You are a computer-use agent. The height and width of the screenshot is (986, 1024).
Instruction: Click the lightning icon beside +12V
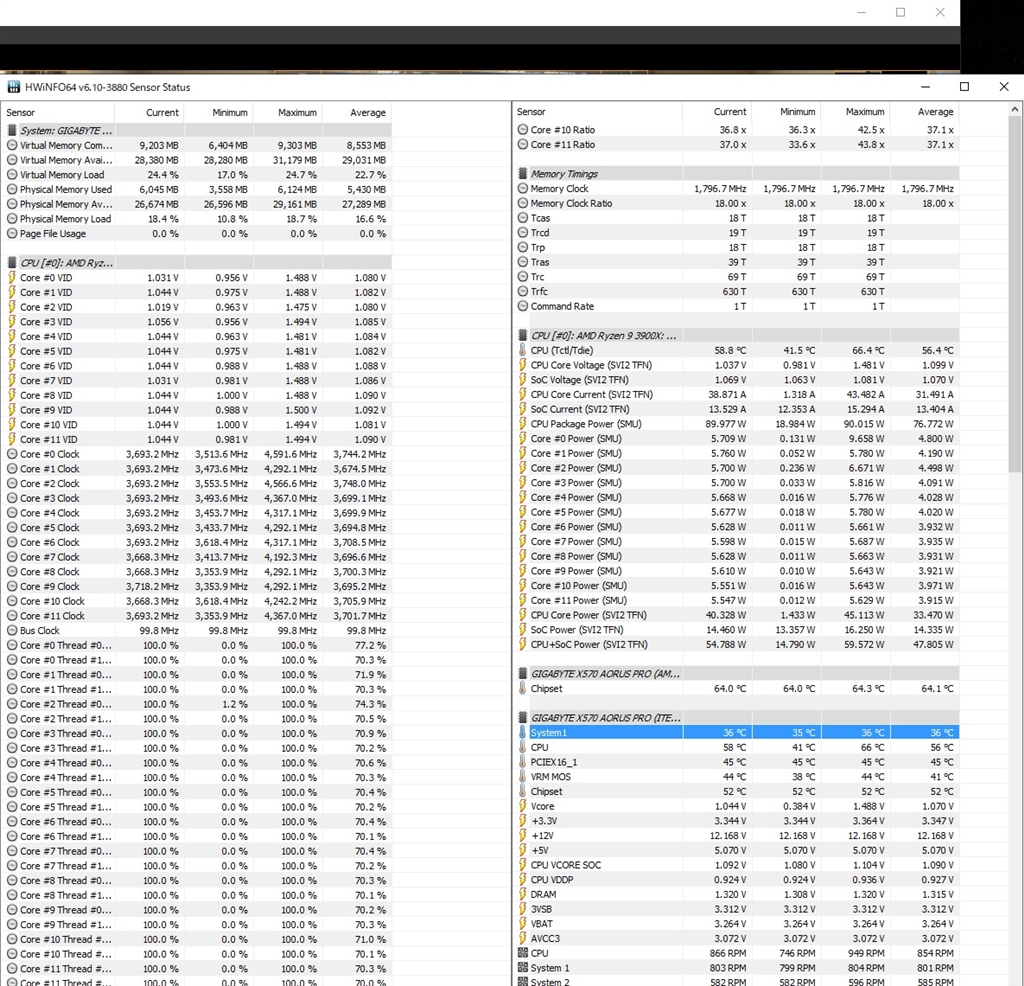coord(523,836)
